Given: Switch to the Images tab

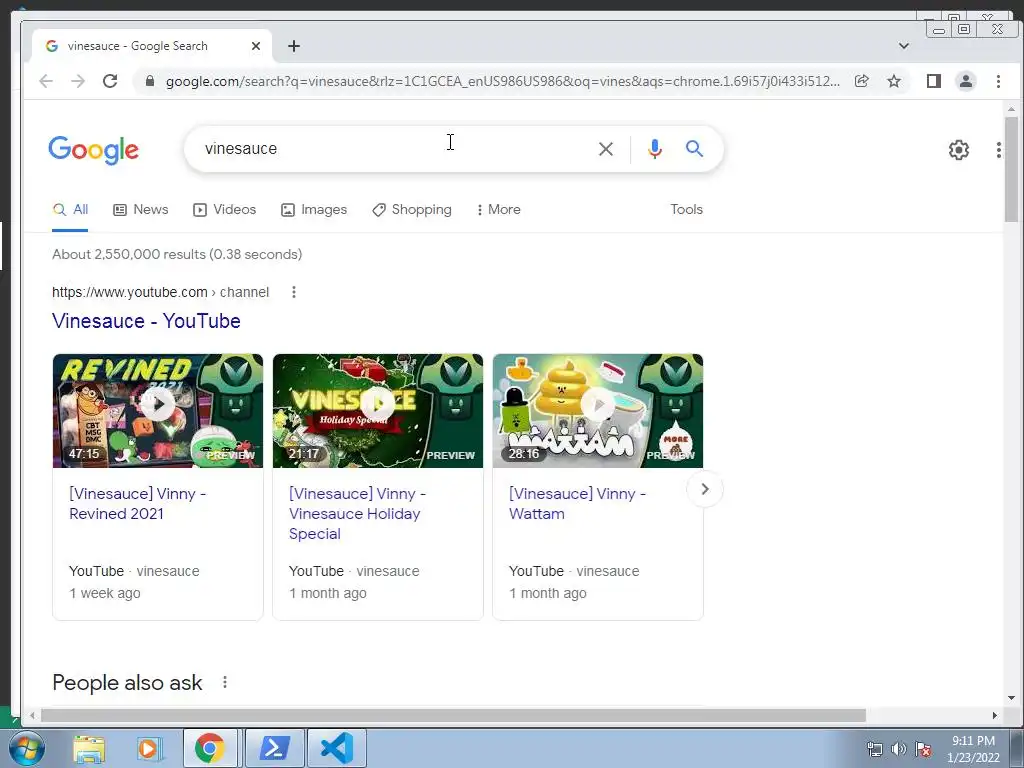Looking at the screenshot, I should click(313, 210).
